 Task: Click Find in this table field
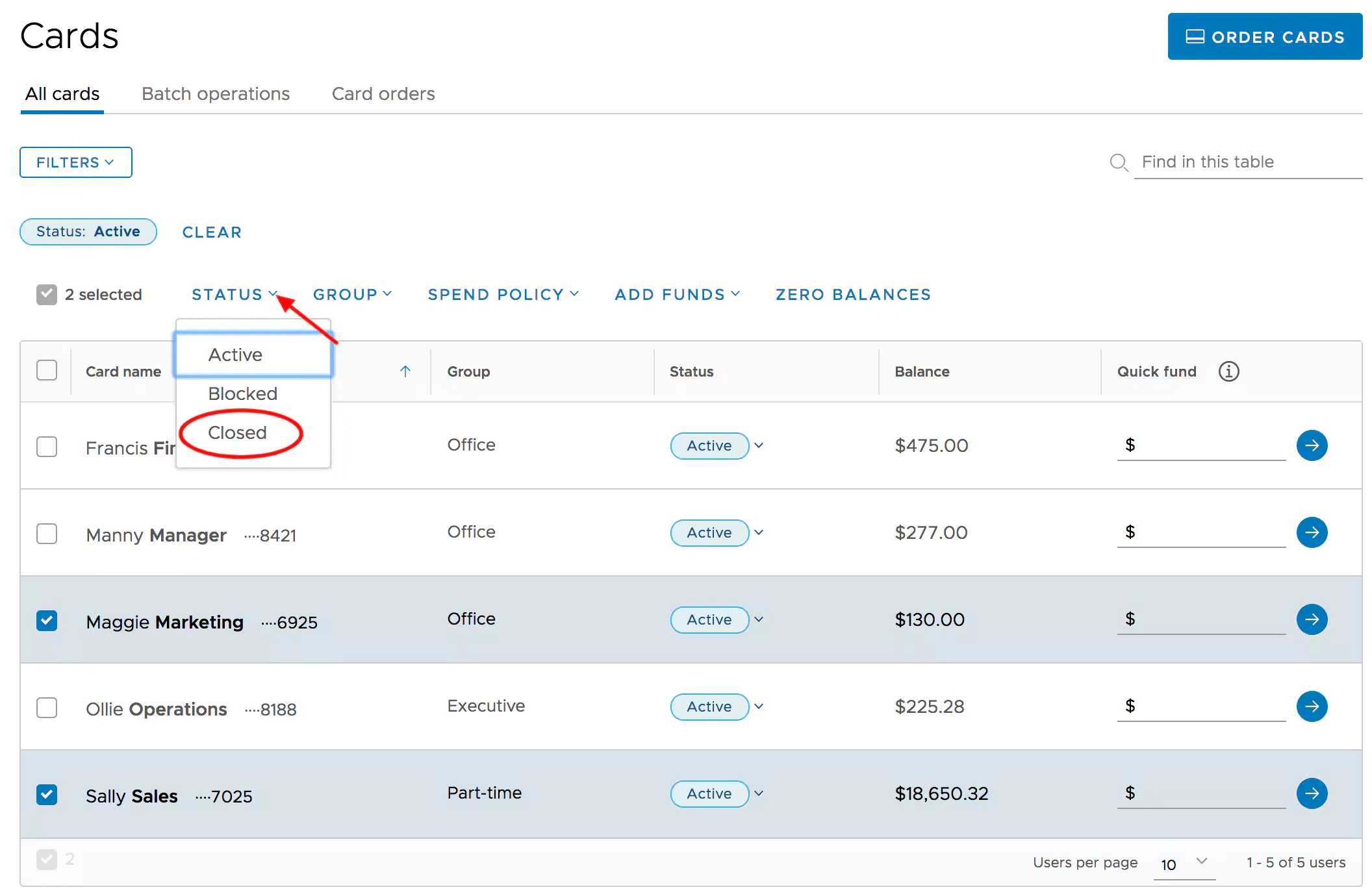click(1247, 162)
